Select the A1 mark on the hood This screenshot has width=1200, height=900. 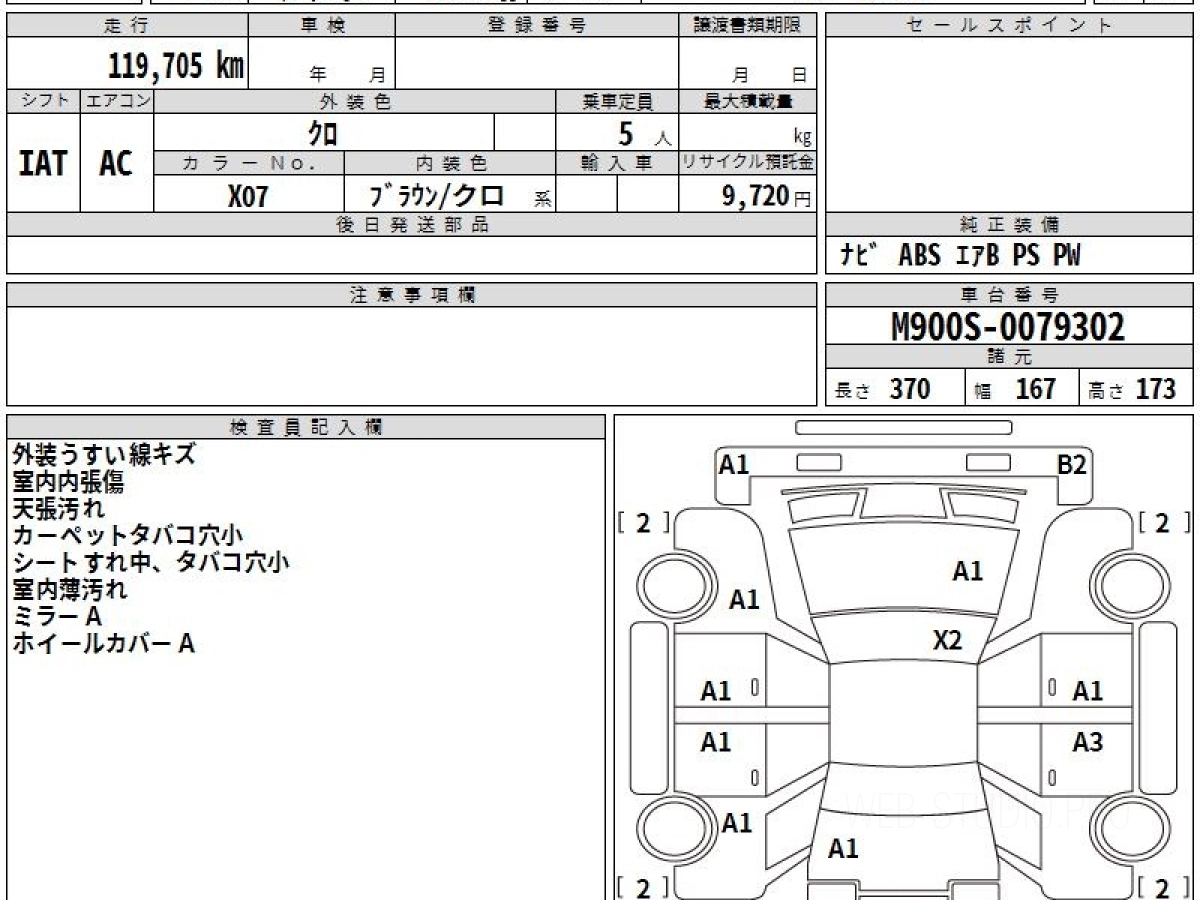(x=967, y=571)
